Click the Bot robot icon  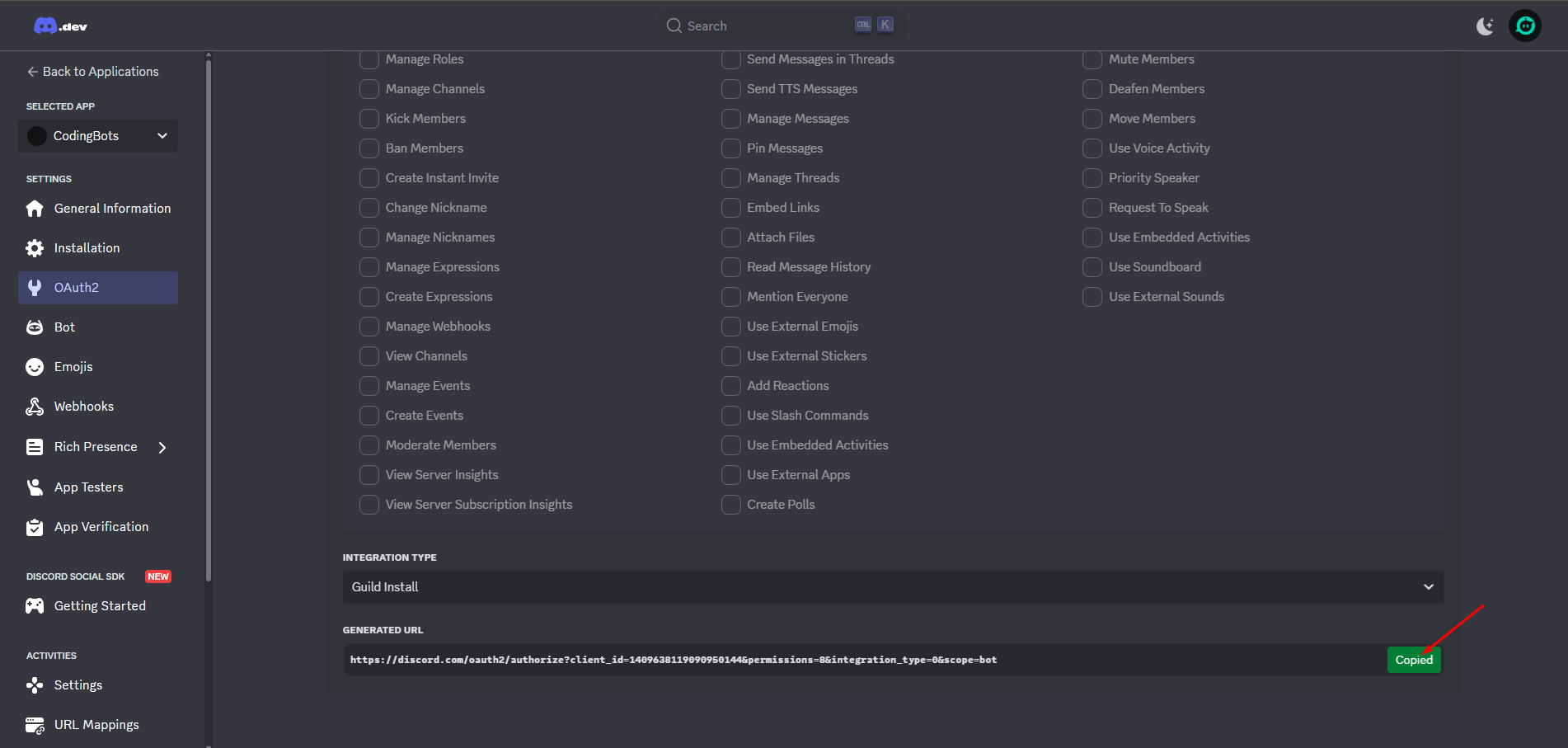[x=35, y=327]
